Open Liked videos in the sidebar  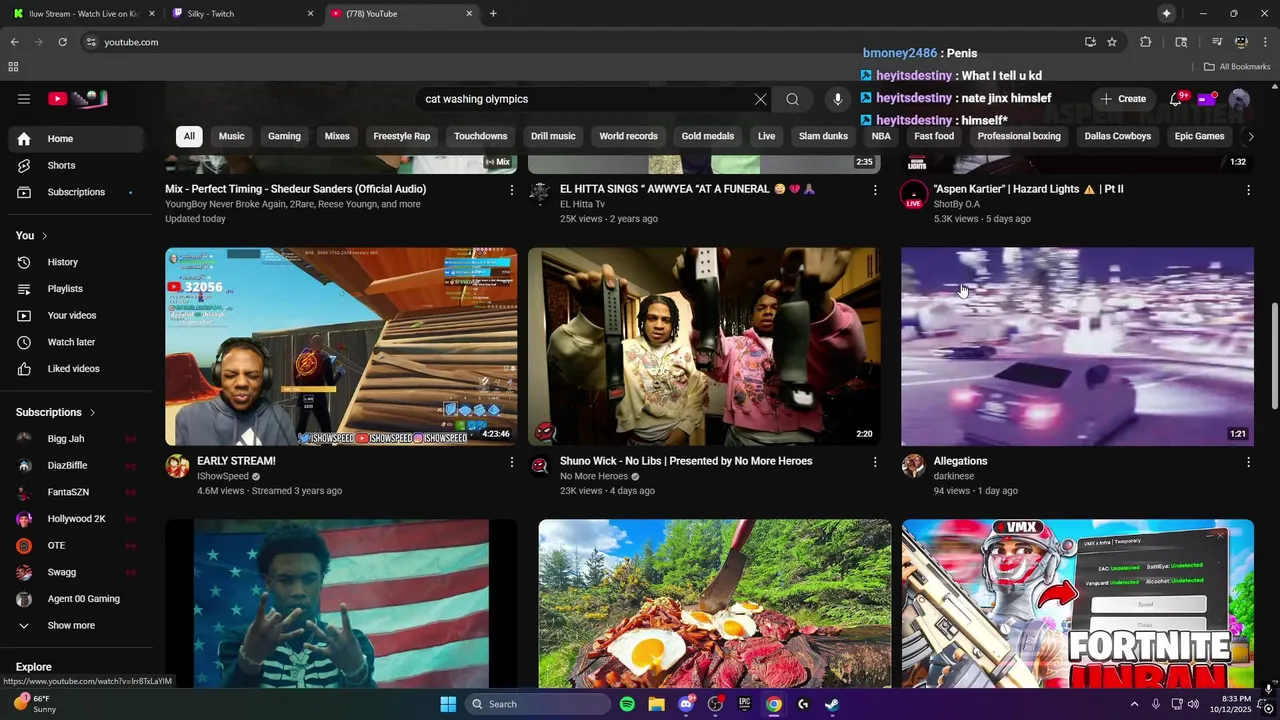(x=75, y=369)
